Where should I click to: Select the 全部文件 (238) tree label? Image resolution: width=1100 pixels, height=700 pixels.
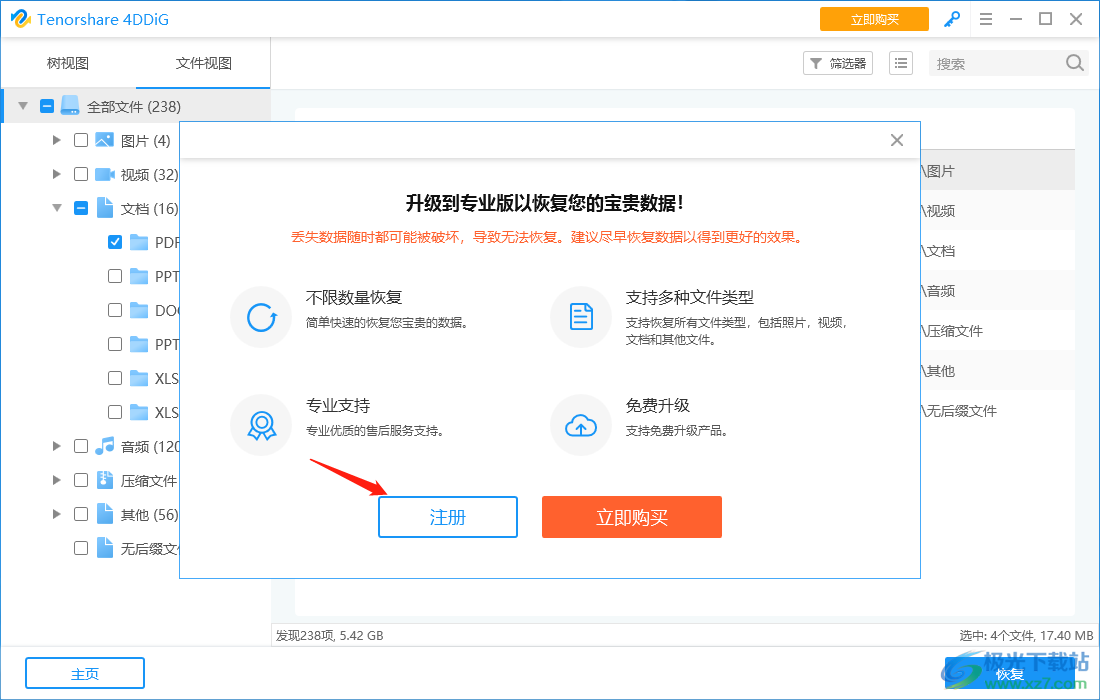pyautogui.click(x=134, y=107)
